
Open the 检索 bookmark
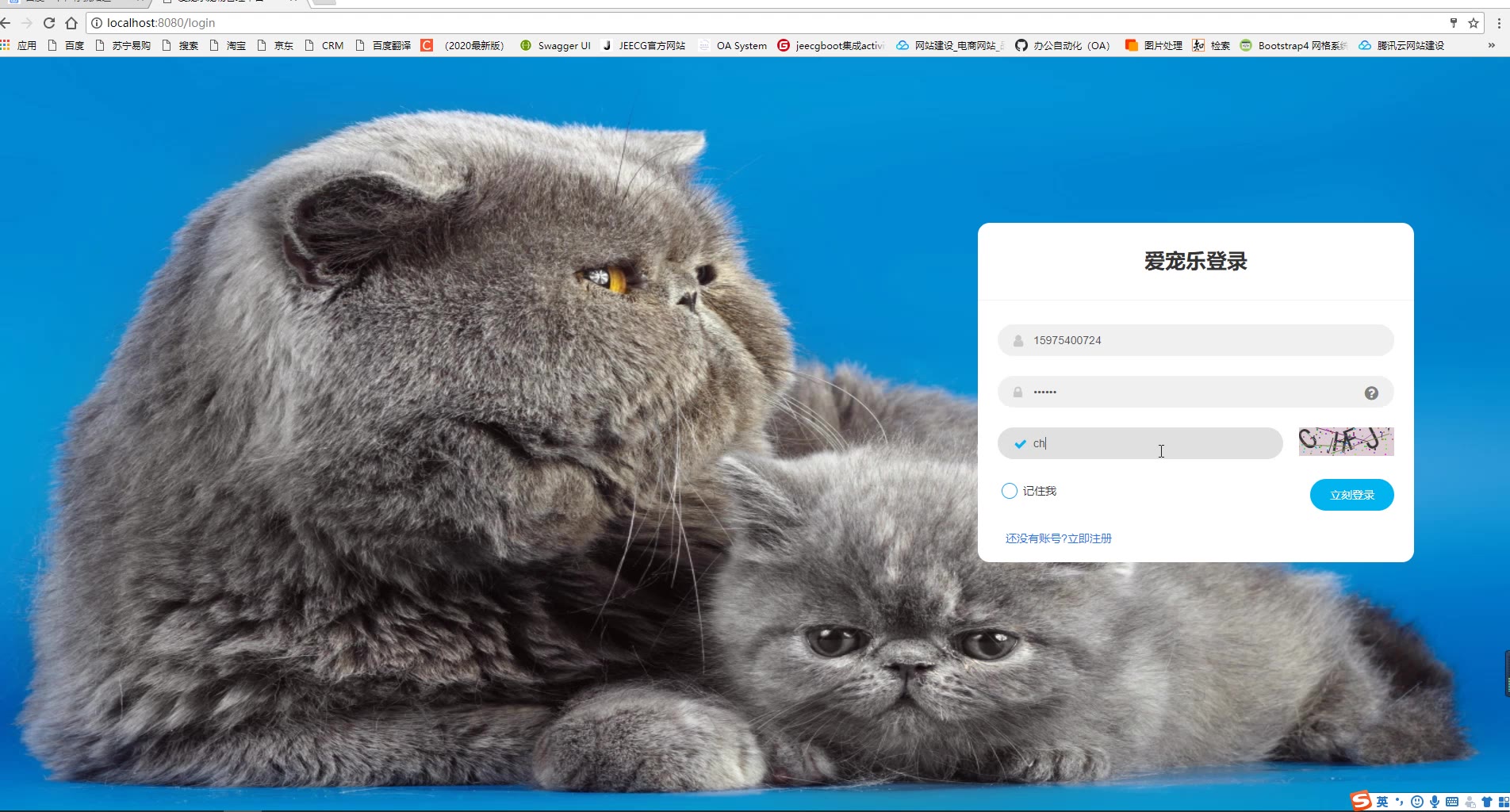(x=1211, y=45)
